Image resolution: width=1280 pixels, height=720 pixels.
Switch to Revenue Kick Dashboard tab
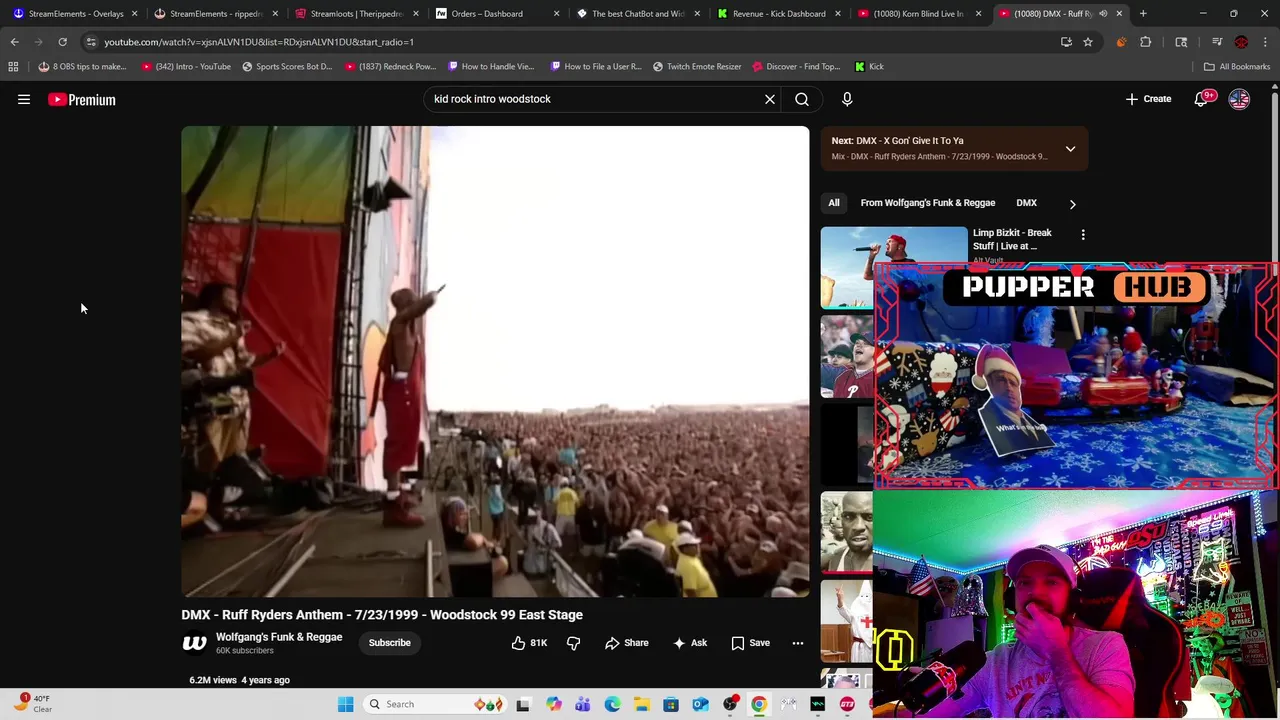pyautogui.click(x=777, y=13)
